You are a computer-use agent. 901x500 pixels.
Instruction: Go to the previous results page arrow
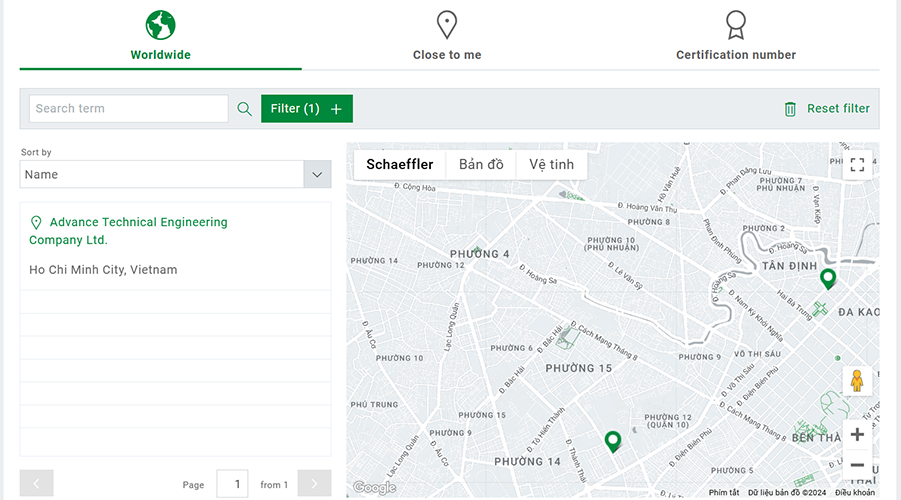click(x=36, y=483)
